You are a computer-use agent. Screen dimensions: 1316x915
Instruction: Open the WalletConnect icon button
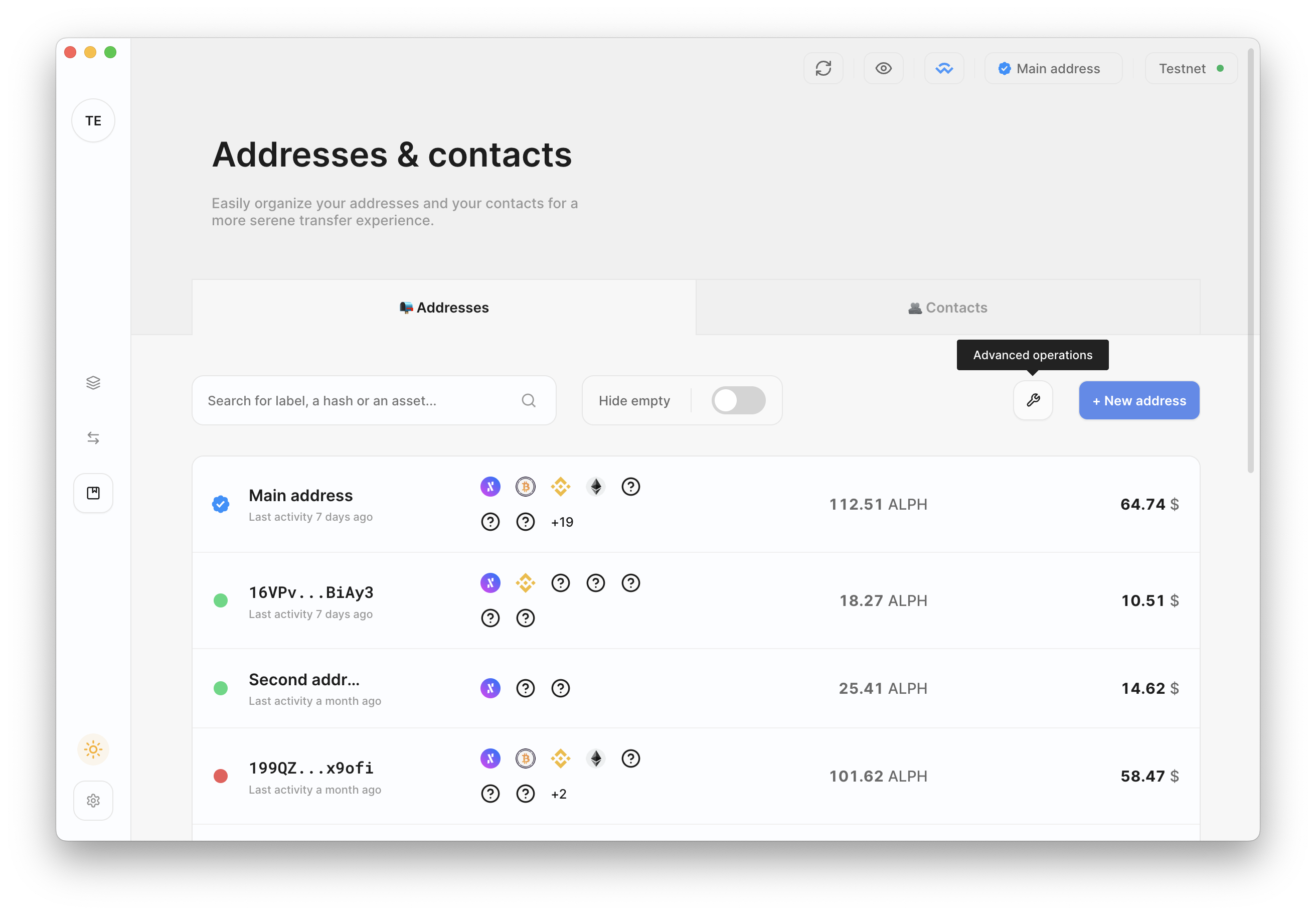tap(944, 69)
